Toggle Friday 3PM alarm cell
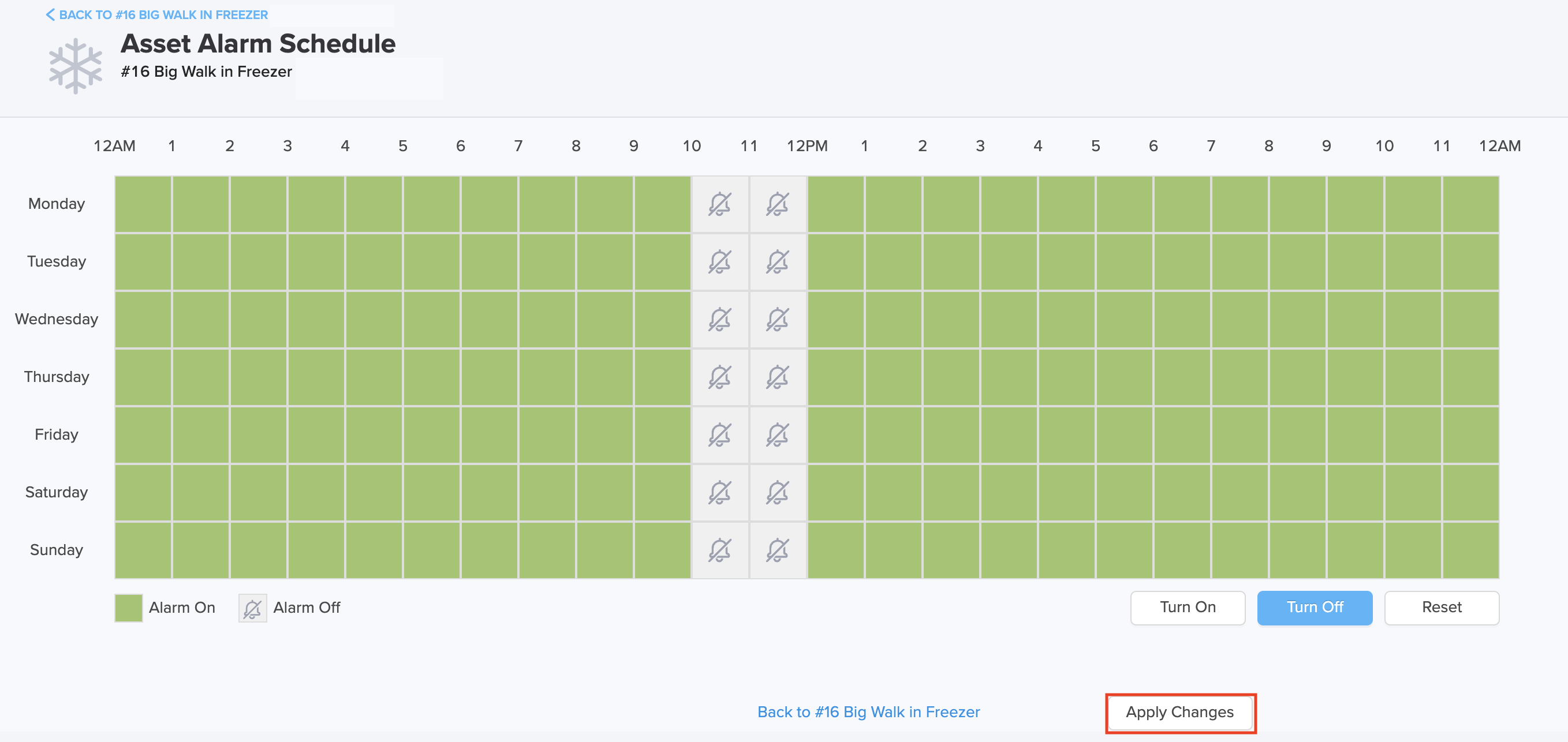 click(x=1009, y=435)
